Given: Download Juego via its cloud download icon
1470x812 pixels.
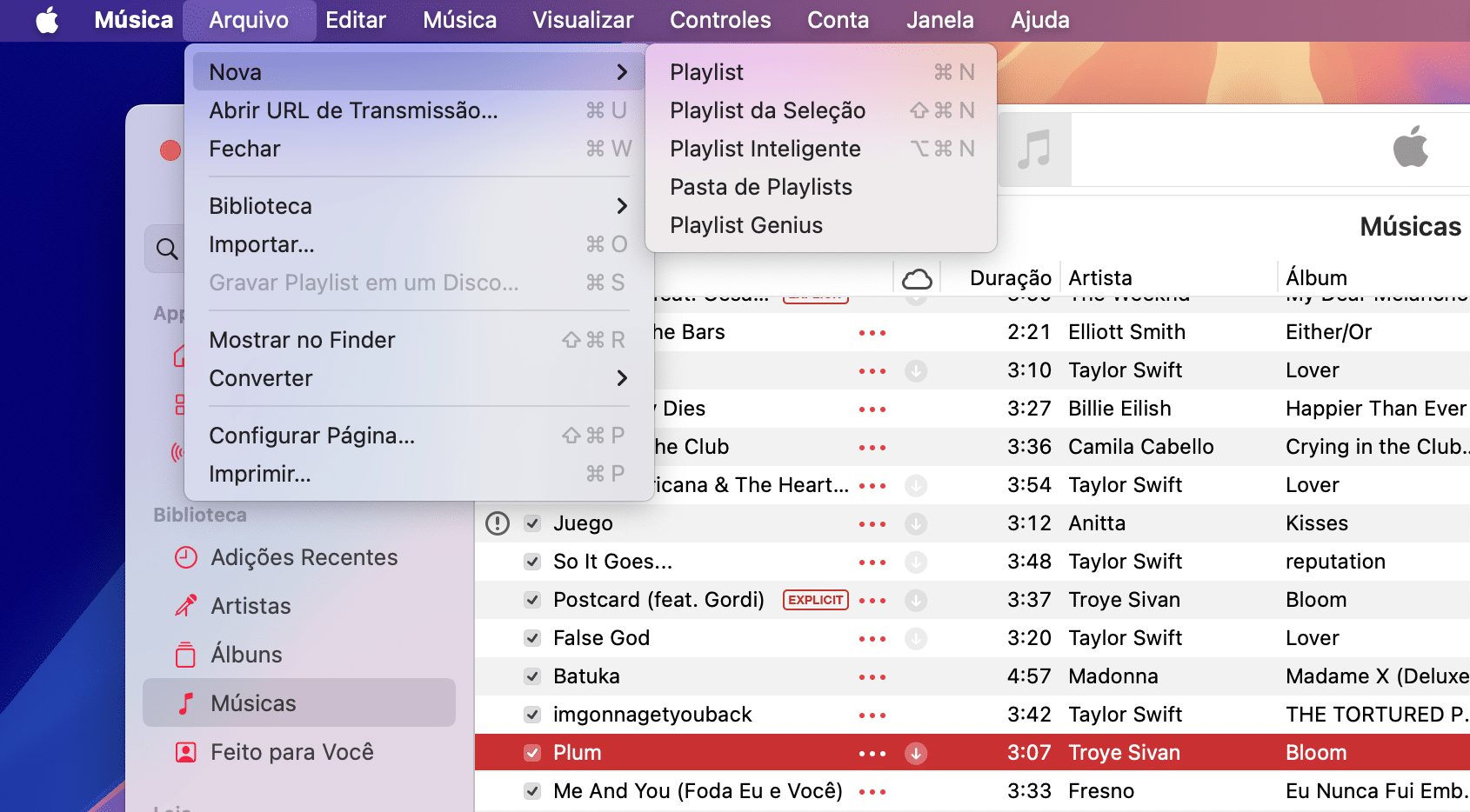Looking at the screenshot, I should coord(916,523).
